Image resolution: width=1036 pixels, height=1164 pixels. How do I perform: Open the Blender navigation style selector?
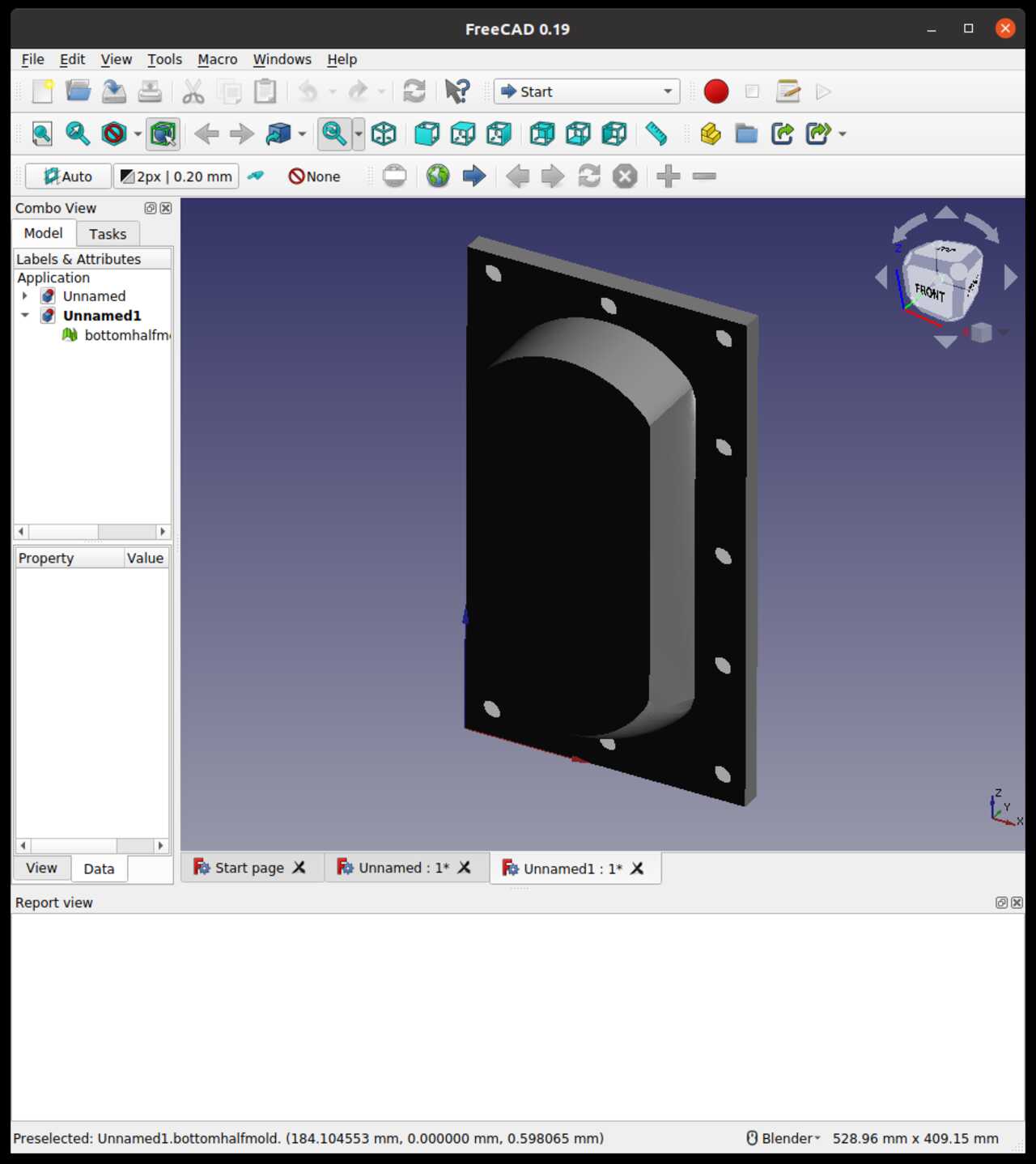(783, 1138)
